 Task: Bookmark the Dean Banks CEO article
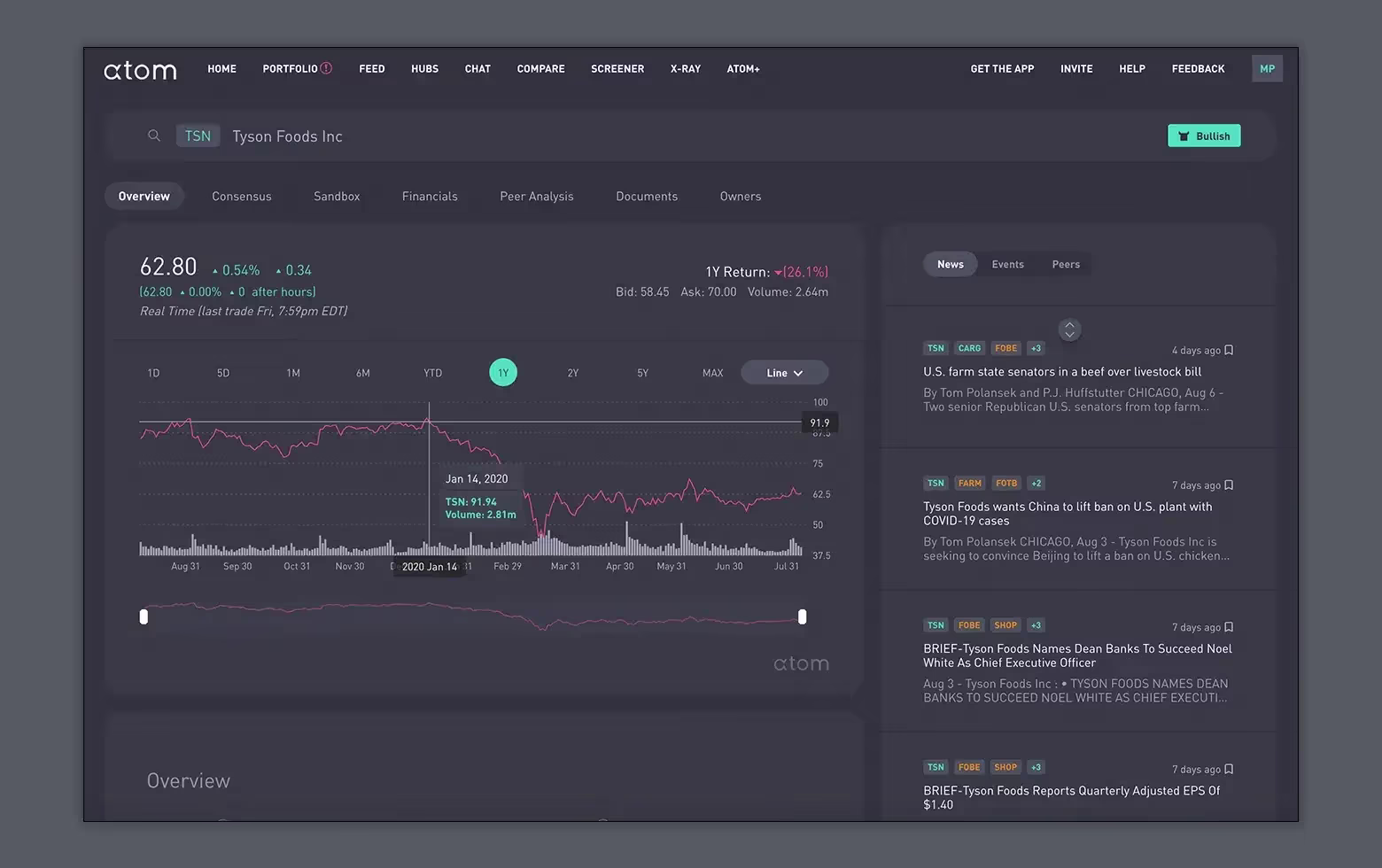pos(1229,627)
